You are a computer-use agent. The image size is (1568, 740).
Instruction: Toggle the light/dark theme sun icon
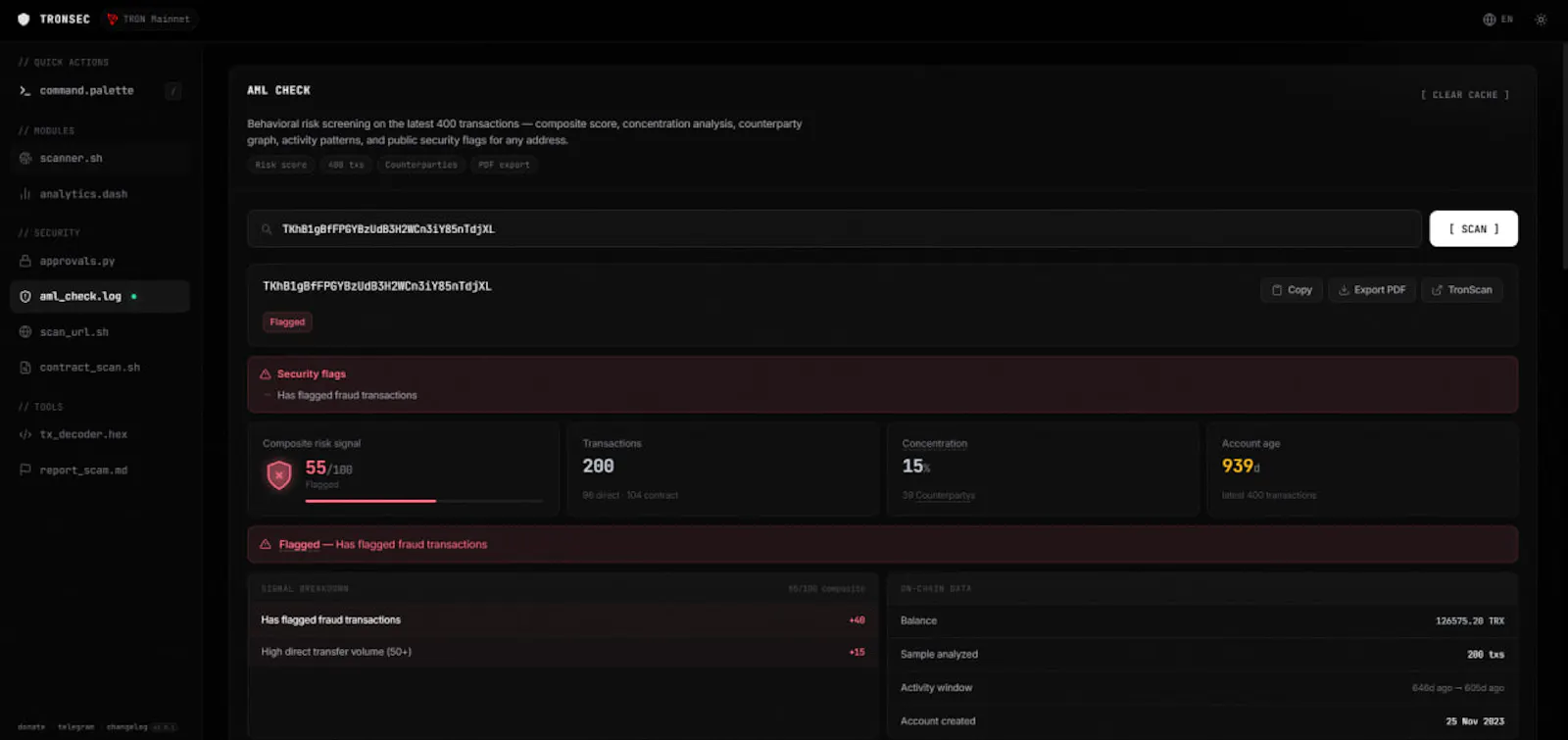(x=1541, y=19)
